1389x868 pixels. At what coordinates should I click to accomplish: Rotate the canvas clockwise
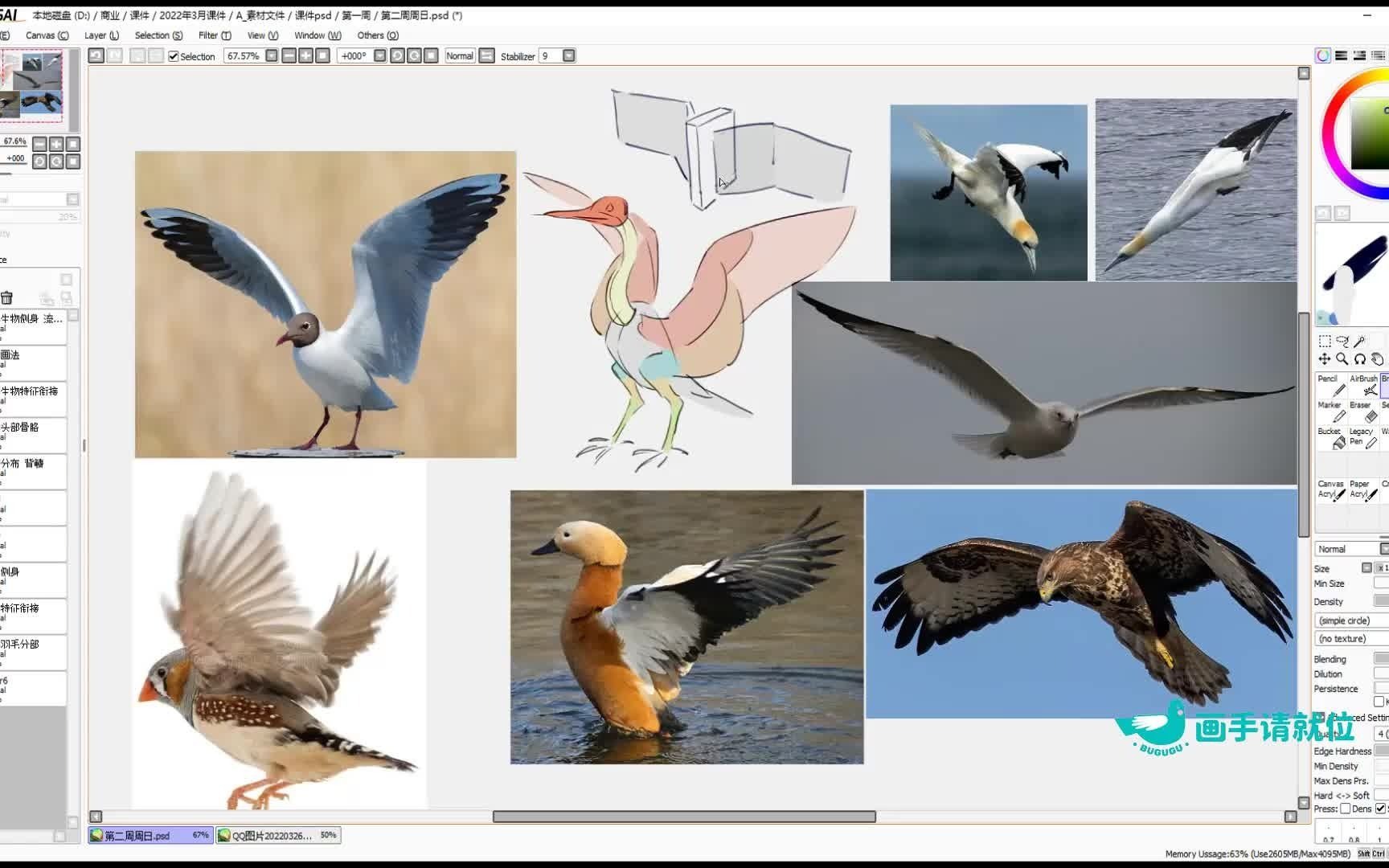(414, 55)
